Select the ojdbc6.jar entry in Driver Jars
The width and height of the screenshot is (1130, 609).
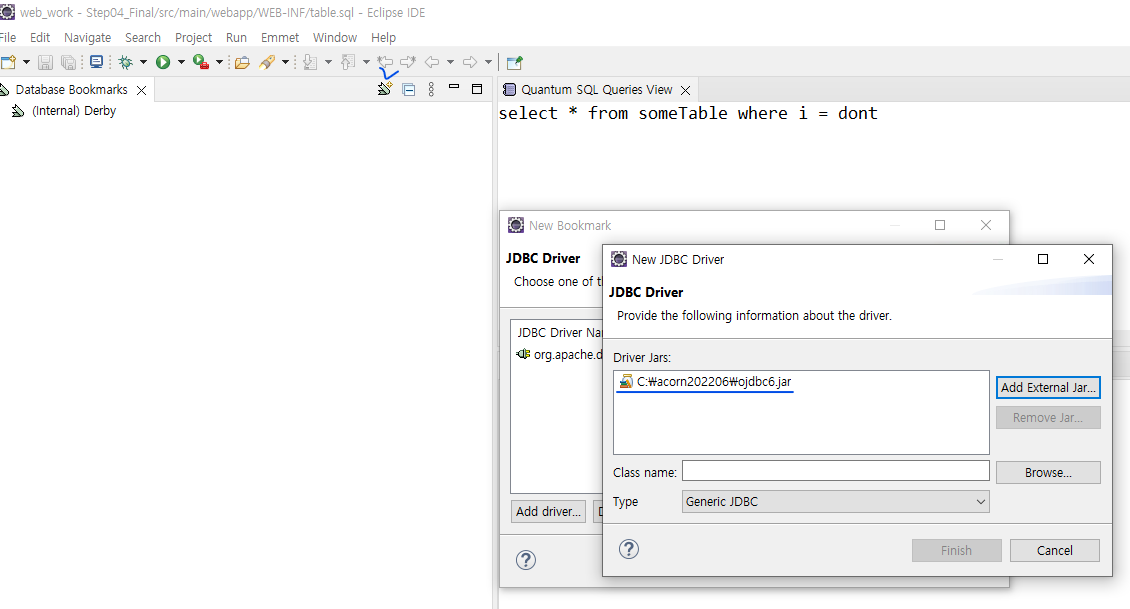[x=706, y=382]
